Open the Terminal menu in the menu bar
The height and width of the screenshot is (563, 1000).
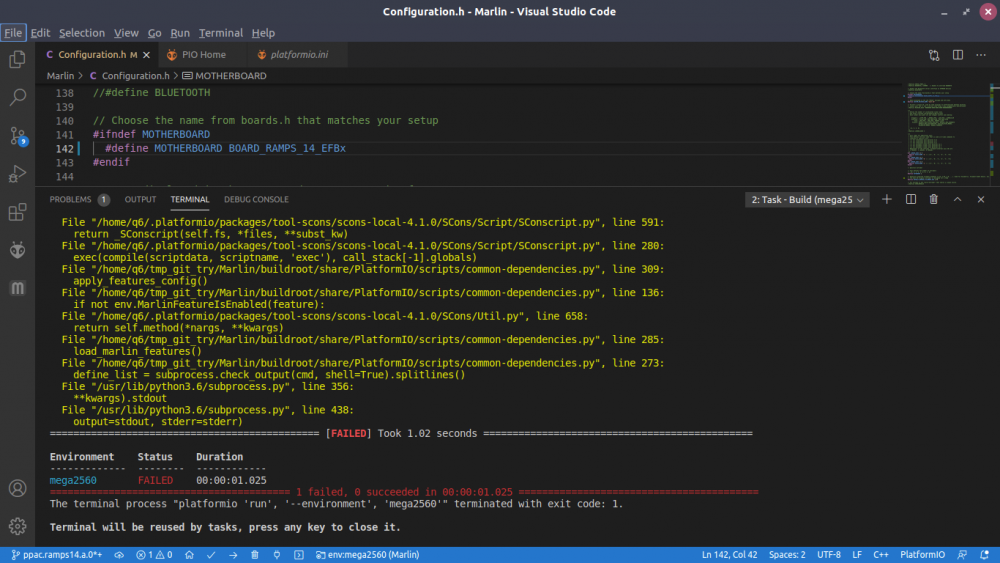tap(220, 33)
